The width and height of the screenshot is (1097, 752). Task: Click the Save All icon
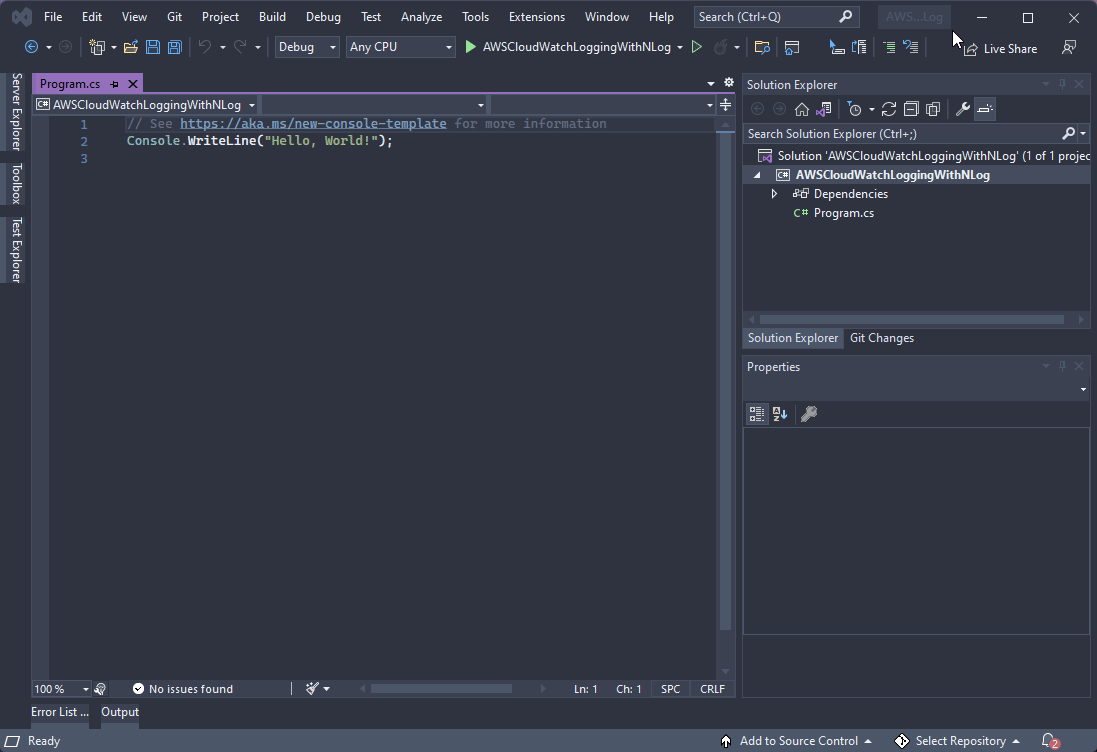pyautogui.click(x=174, y=47)
